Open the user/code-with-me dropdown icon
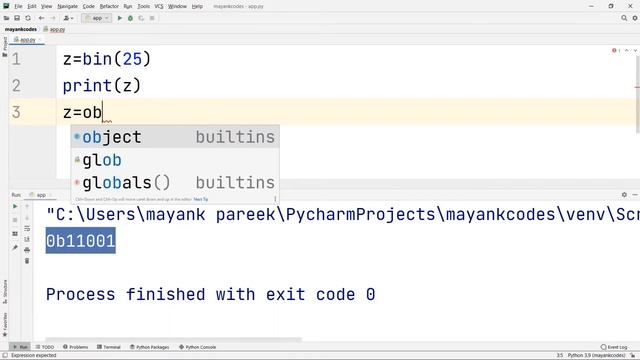 [x=68, y=18]
